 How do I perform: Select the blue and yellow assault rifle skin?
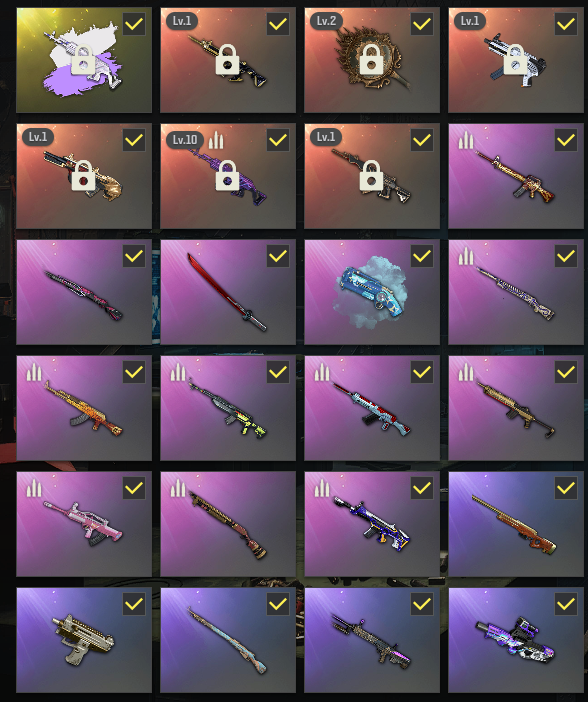pyautogui.click(x=372, y=524)
